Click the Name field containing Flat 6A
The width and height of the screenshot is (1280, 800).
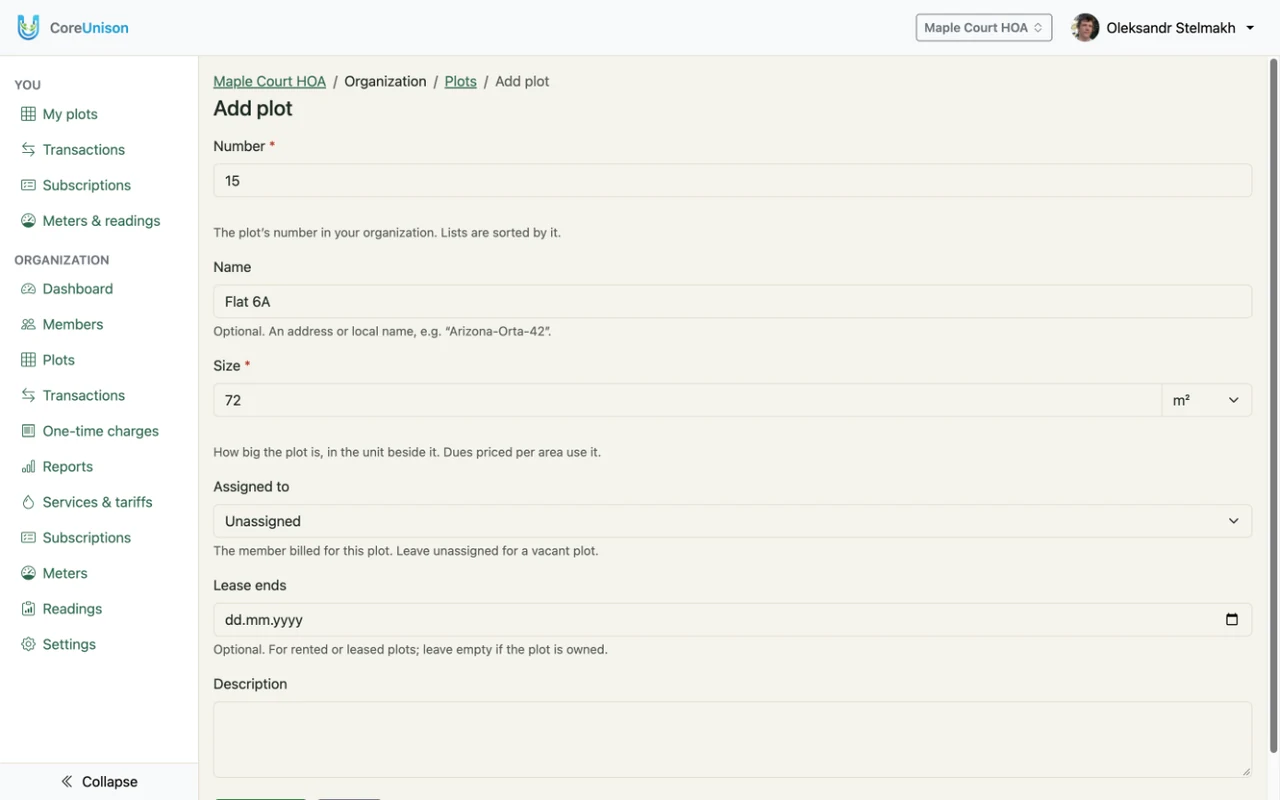pyautogui.click(x=732, y=302)
